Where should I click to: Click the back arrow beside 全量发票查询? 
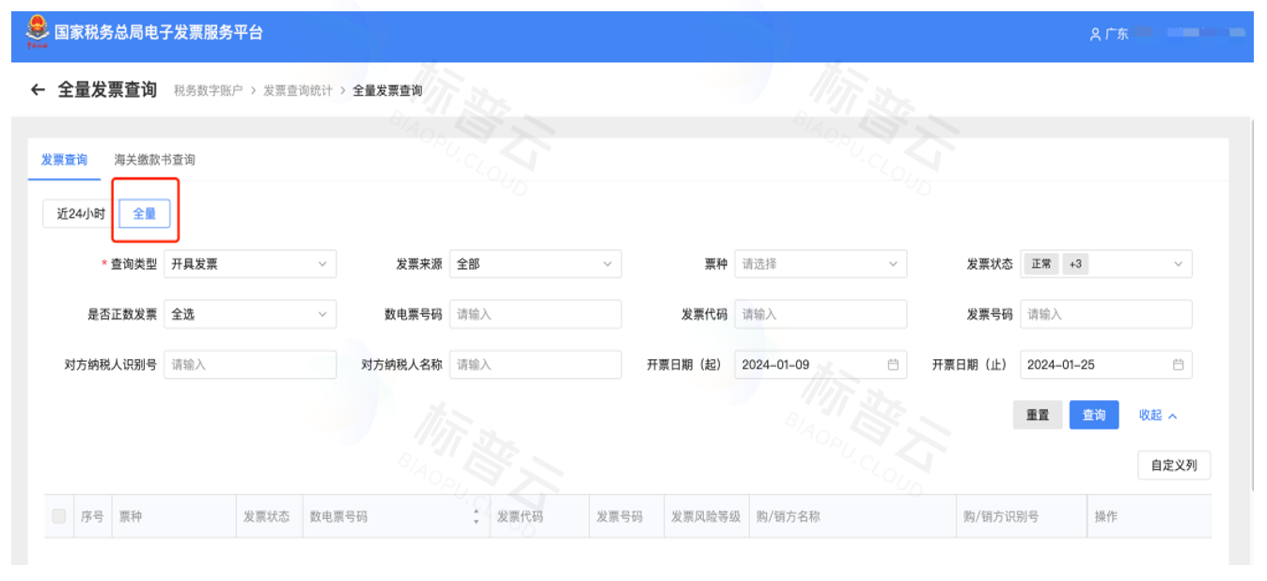click(x=38, y=90)
